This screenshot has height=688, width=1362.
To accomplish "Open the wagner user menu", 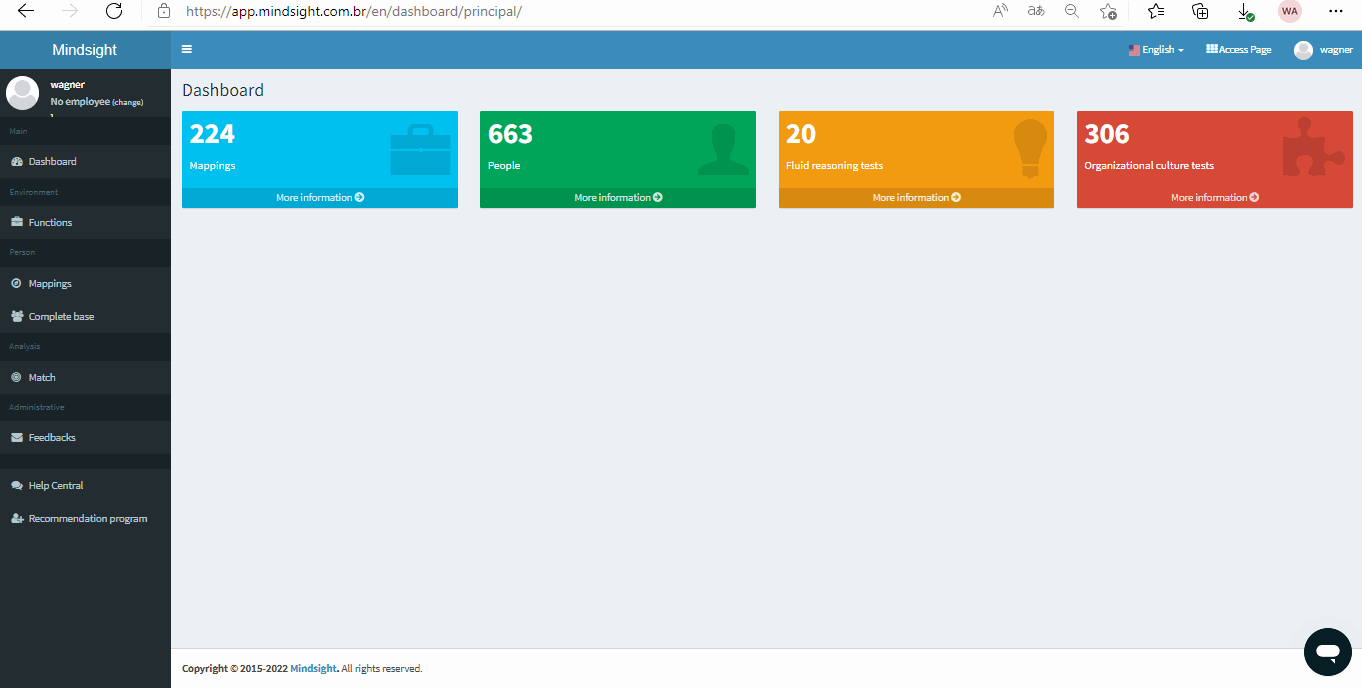I will coord(1323,50).
